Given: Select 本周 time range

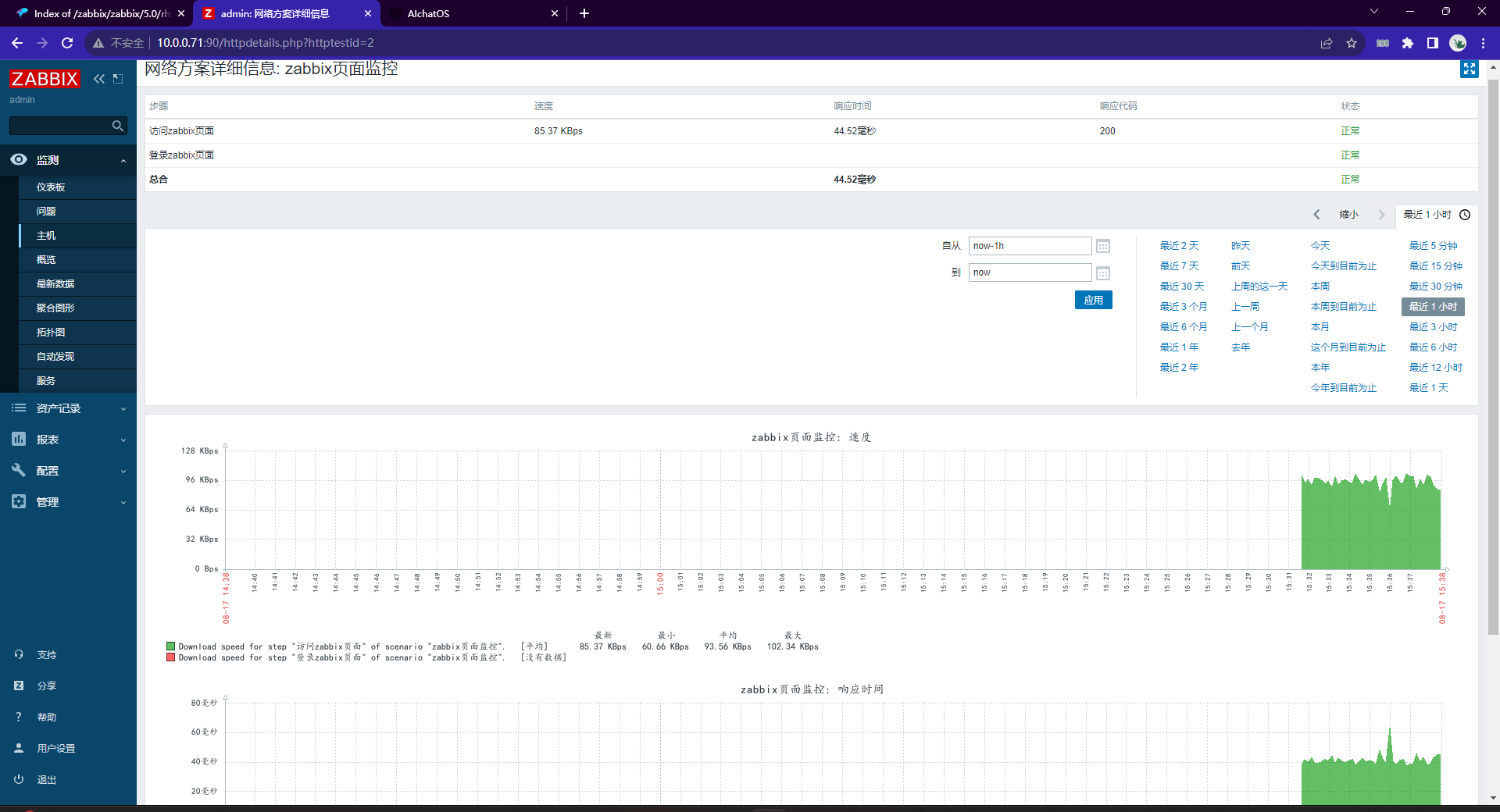Looking at the screenshot, I should tap(1320, 287).
